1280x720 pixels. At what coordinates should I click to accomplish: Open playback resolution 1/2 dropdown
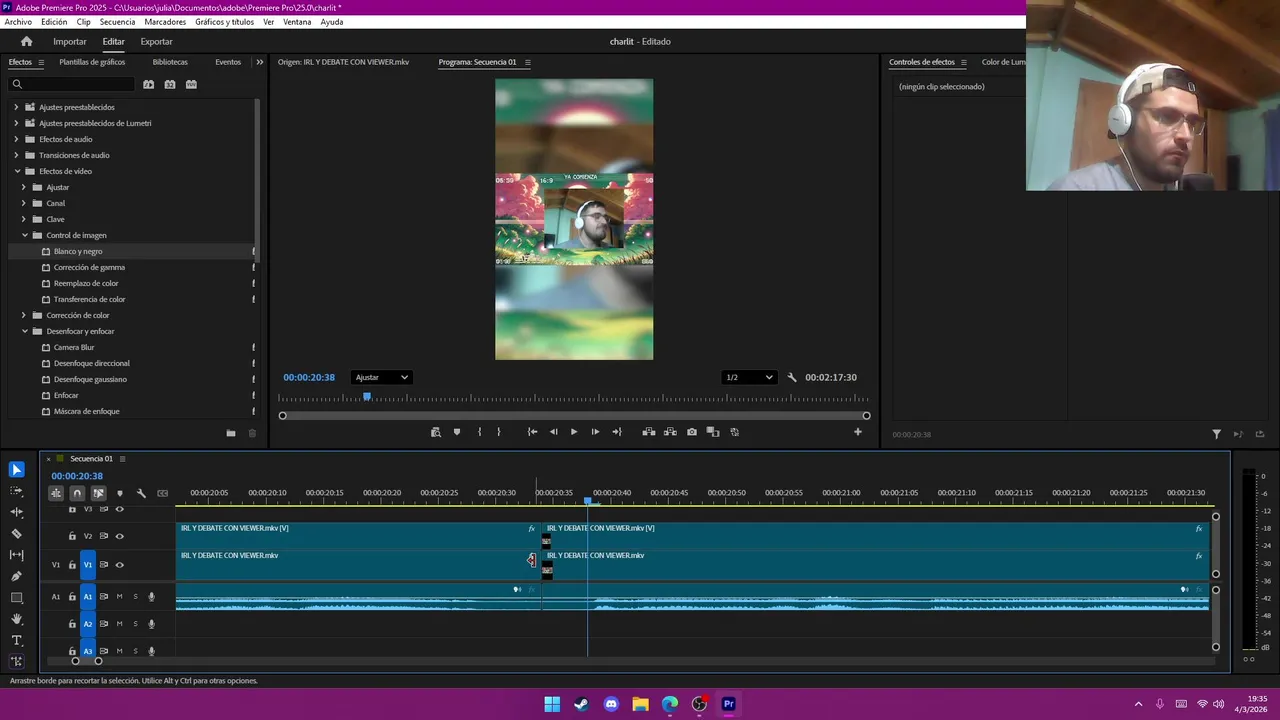(x=749, y=377)
